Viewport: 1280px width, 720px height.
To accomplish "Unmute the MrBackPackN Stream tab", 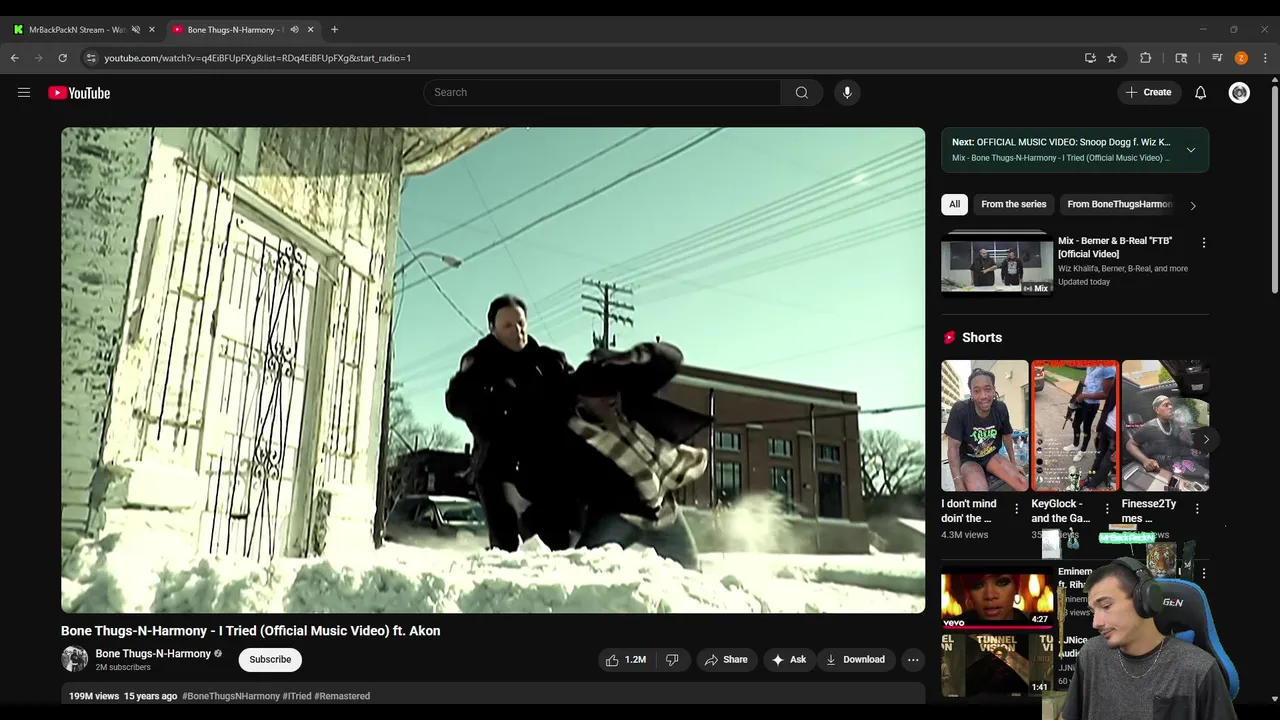I will coord(136,30).
